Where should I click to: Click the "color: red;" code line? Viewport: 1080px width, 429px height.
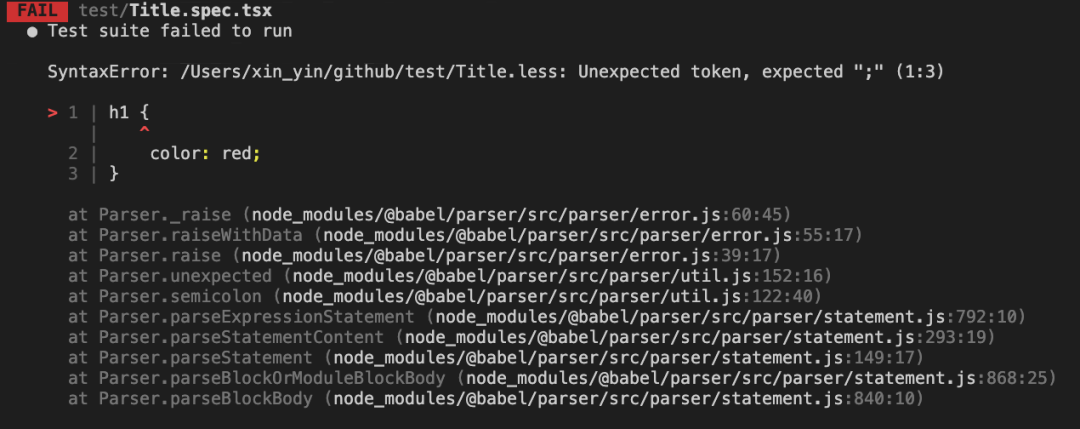coord(205,153)
